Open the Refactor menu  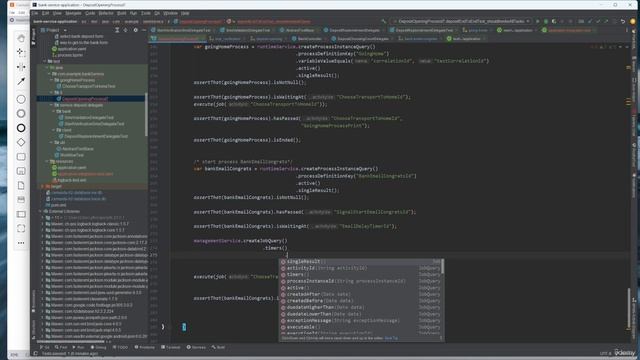[106, 13]
